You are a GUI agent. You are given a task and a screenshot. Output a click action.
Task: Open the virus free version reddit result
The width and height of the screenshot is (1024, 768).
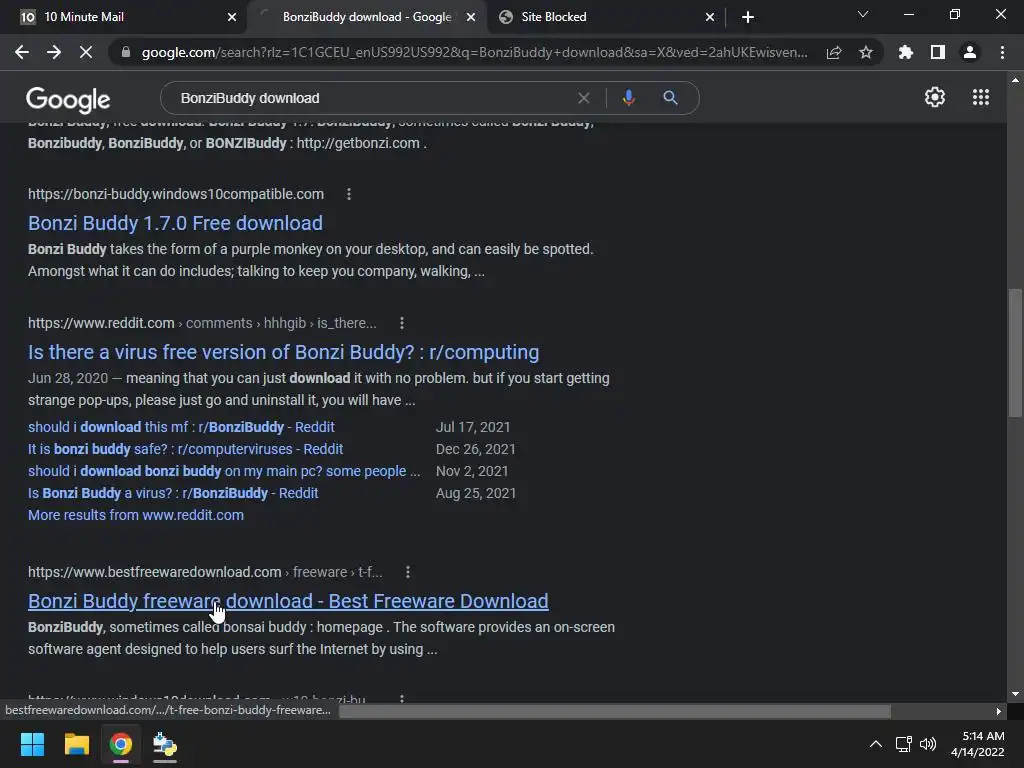coord(283,353)
